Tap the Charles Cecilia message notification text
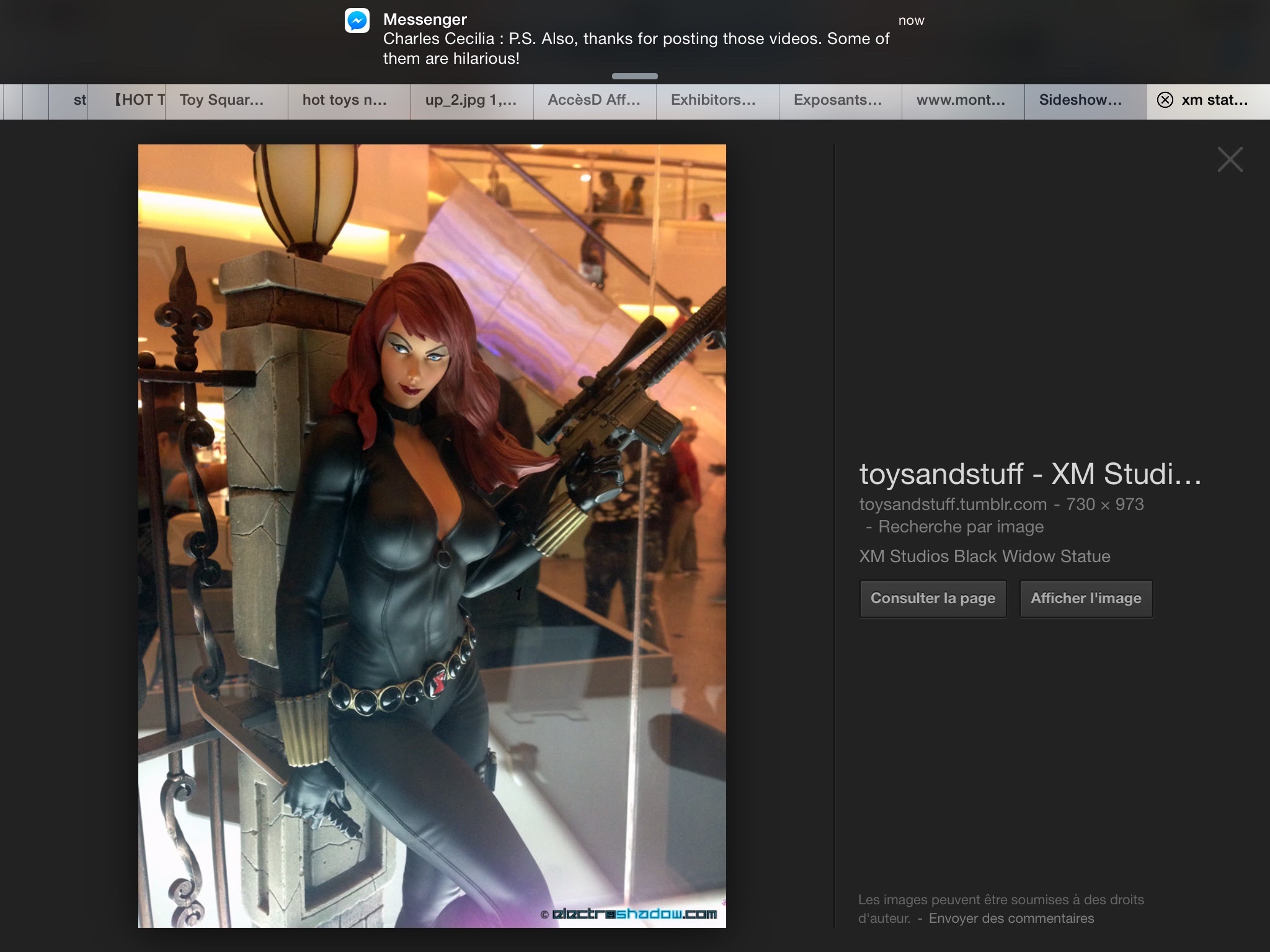Screen dimensions: 1270x952 point(636,48)
